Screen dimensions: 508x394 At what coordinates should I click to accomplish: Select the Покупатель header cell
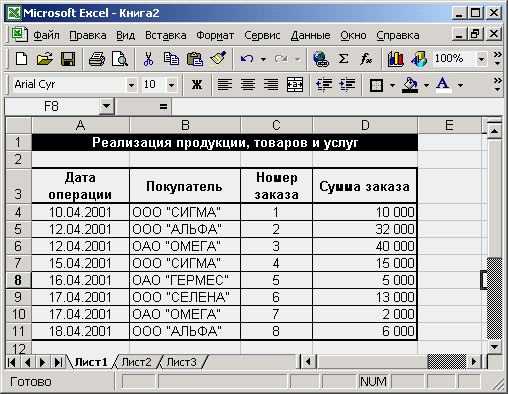(185, 186)
